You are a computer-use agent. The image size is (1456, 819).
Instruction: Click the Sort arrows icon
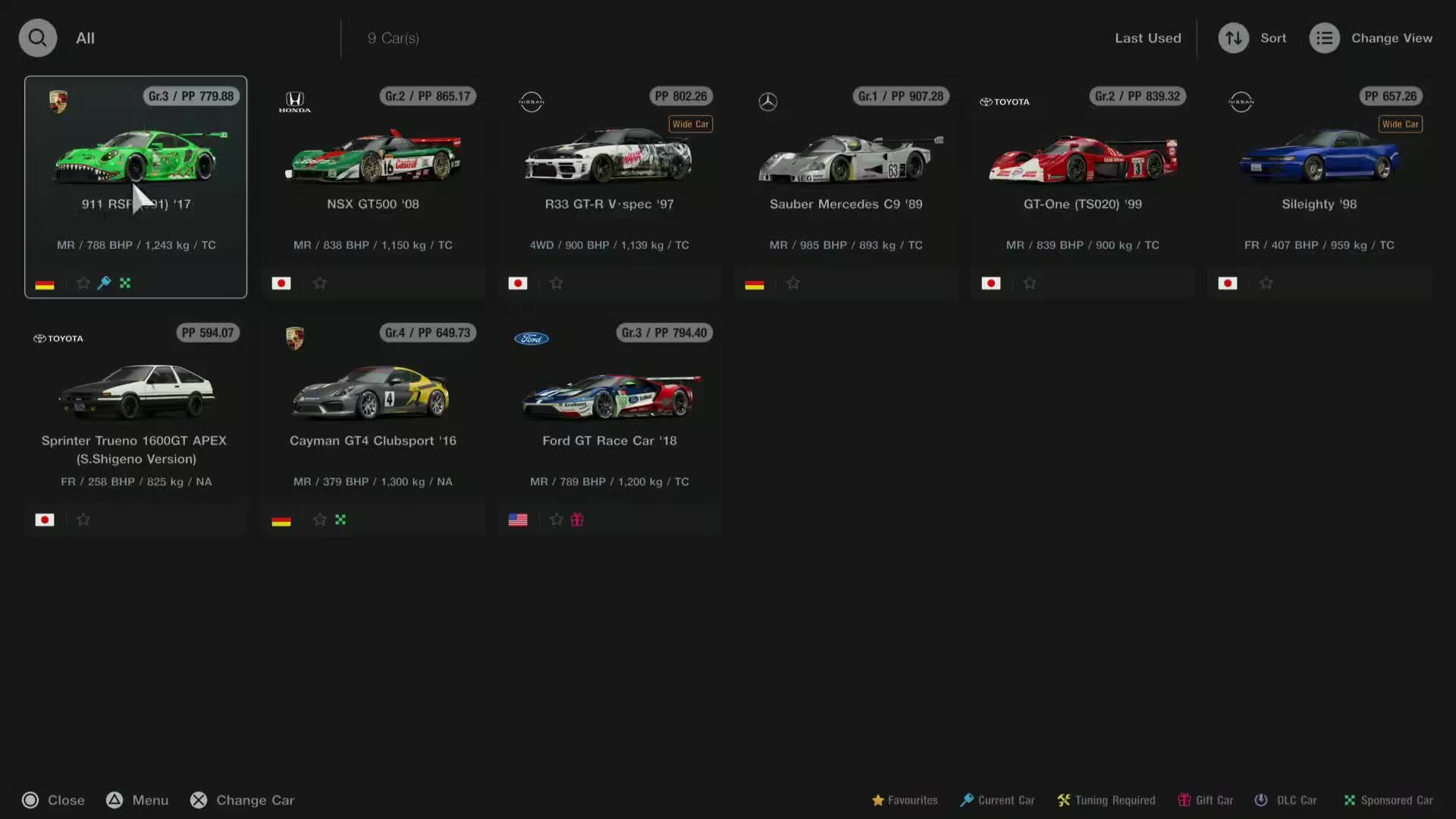tap(1234, 38)
